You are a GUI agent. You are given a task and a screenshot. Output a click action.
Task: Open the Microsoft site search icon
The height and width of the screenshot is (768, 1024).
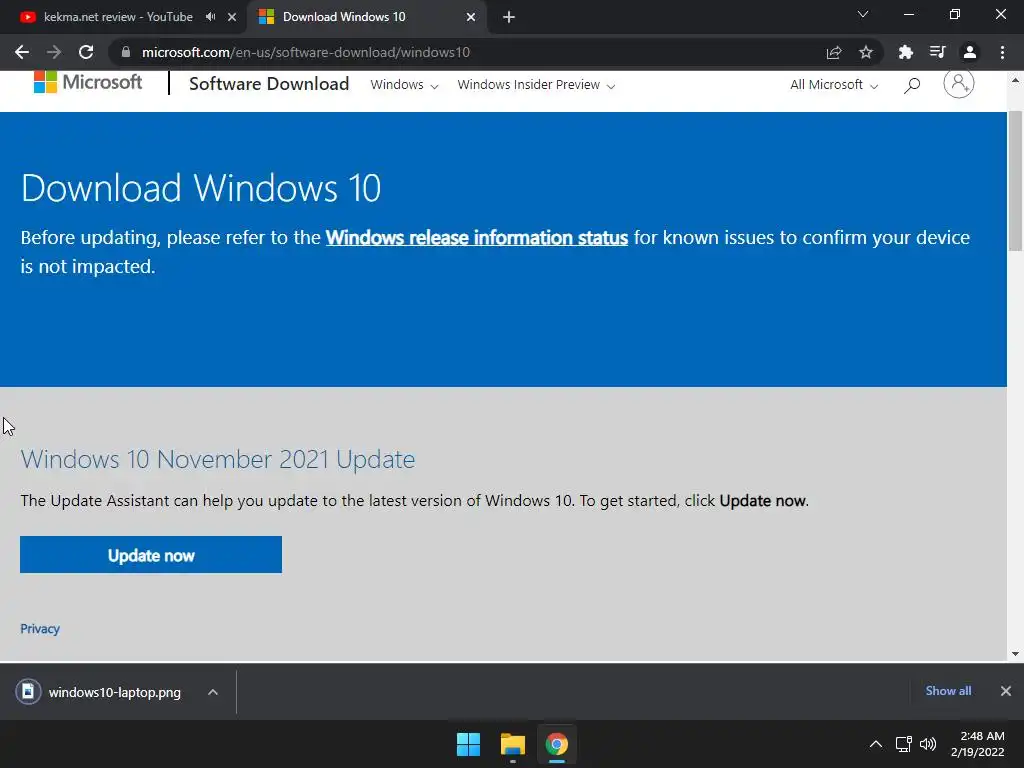[912, 85]
